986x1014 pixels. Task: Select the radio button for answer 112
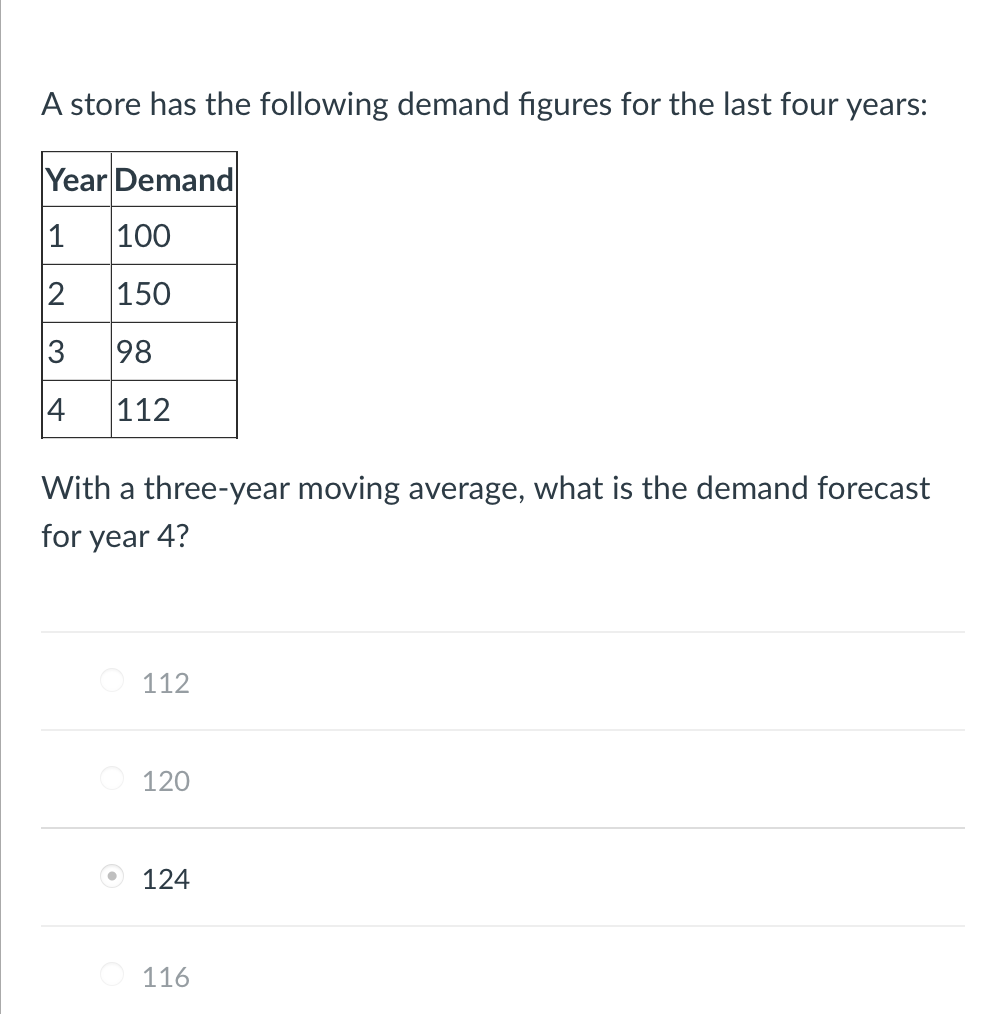coord(110,682)
